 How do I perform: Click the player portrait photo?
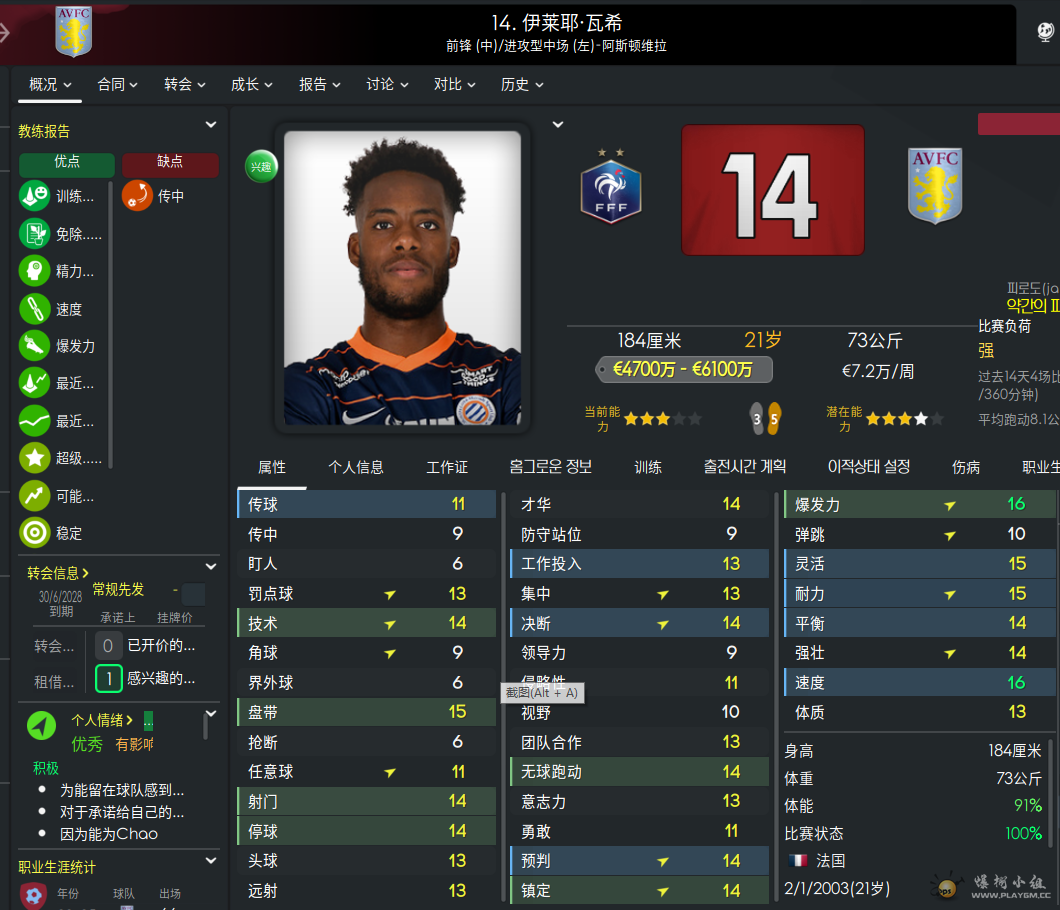(402, 278)
